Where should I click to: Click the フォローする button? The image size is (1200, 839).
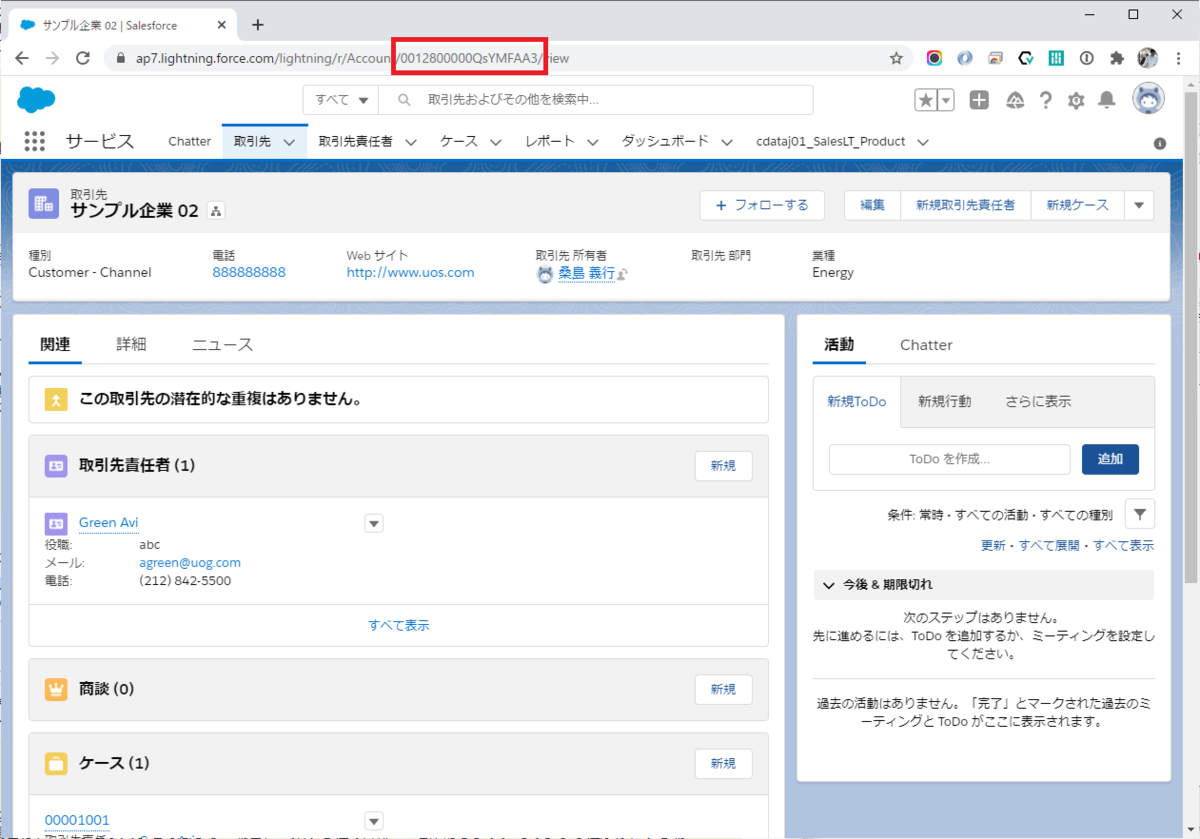[761, 205]
